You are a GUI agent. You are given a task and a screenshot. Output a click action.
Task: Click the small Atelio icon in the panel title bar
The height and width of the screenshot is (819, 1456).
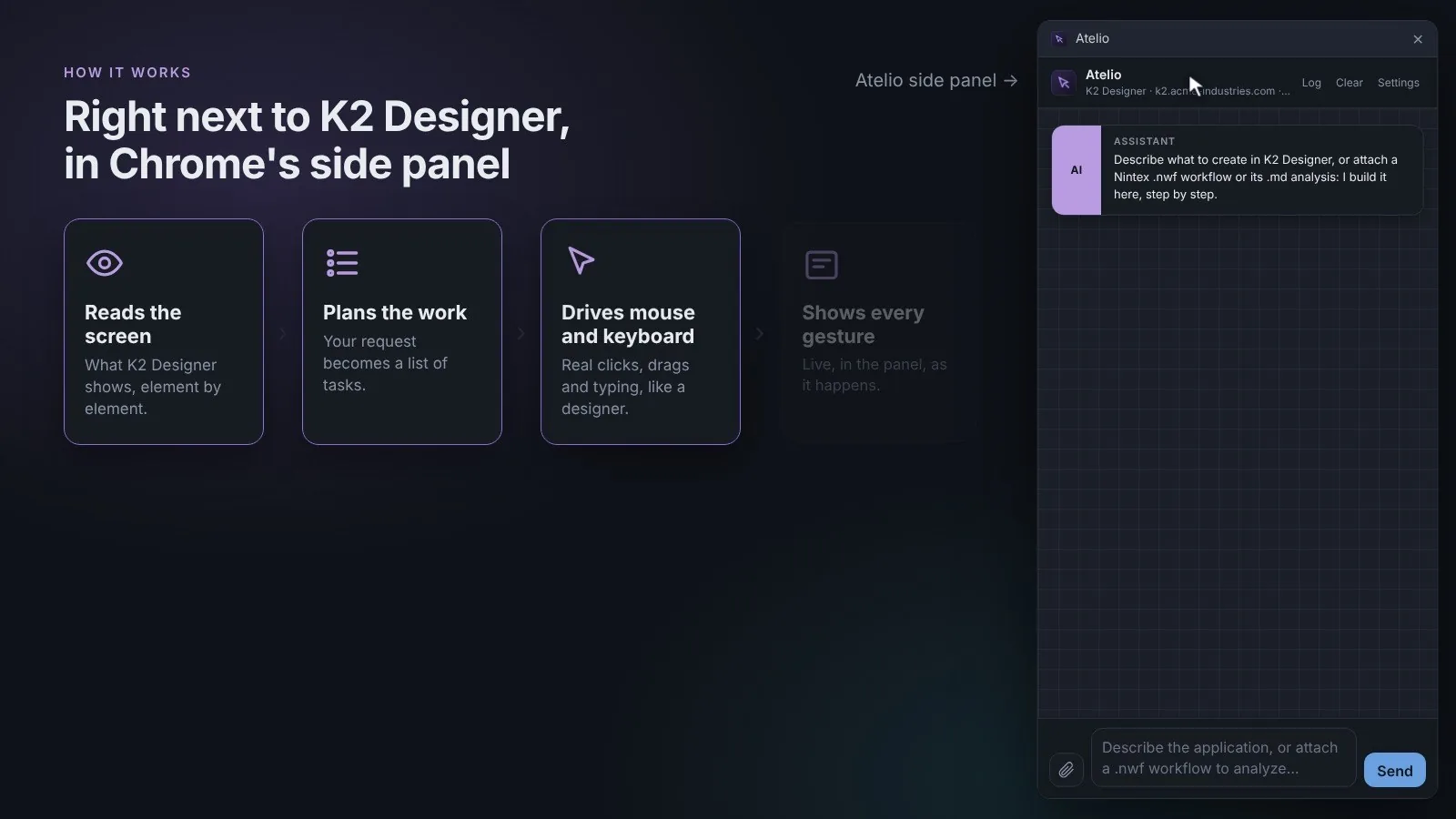click(1058, 39)
